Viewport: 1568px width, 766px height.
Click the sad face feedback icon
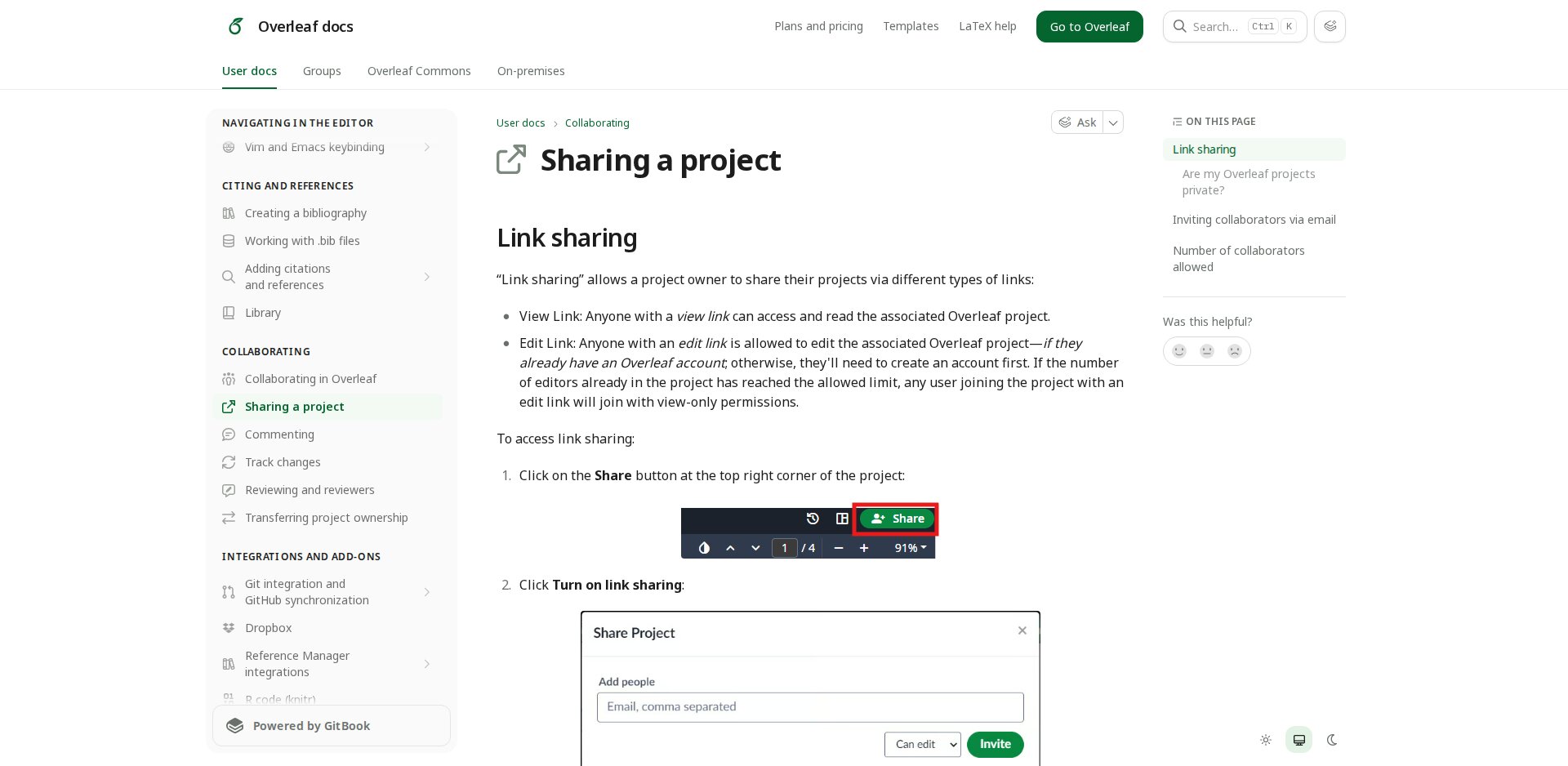pos(1235,351)
